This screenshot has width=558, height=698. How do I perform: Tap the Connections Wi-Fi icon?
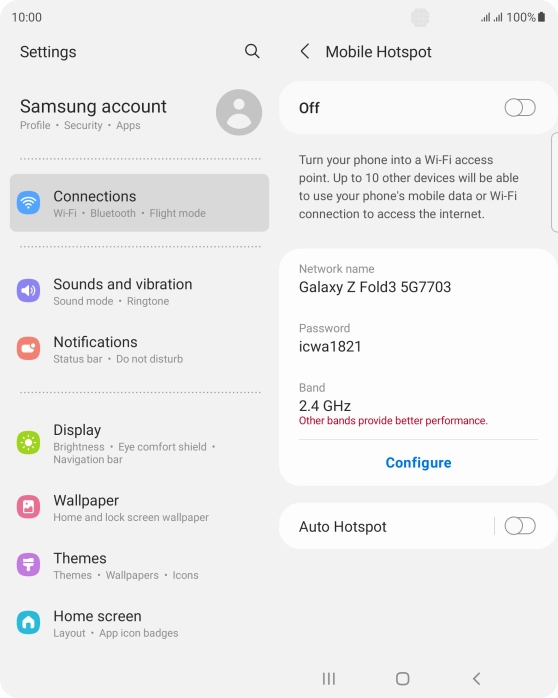(x=28, y=203)
